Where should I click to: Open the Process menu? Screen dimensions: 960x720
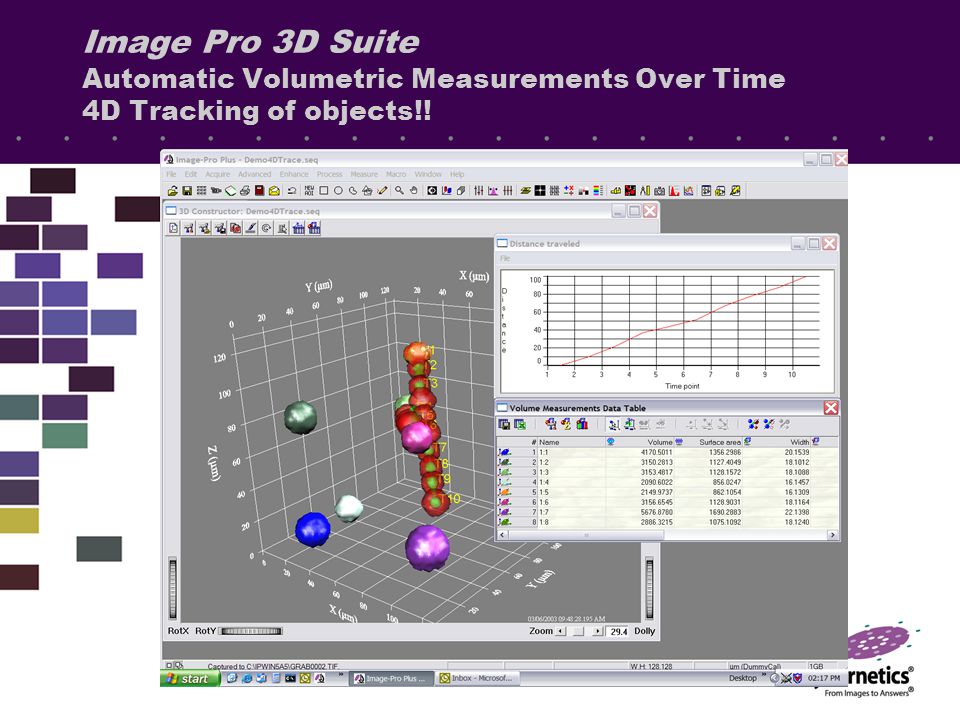coord(329,174)
